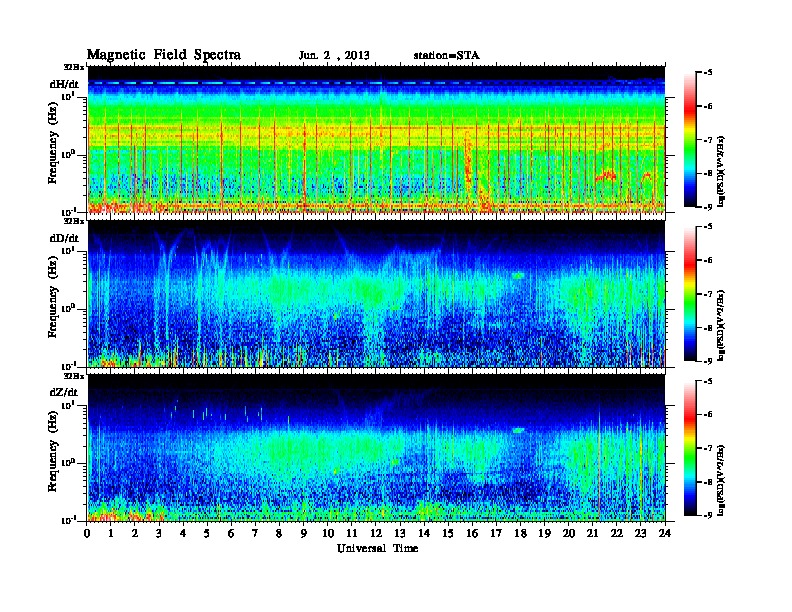Image resolution: width=792 pixels, height=612 pixels.
Task: Click the dD/dt panel color bar
Action: point(690,293)
